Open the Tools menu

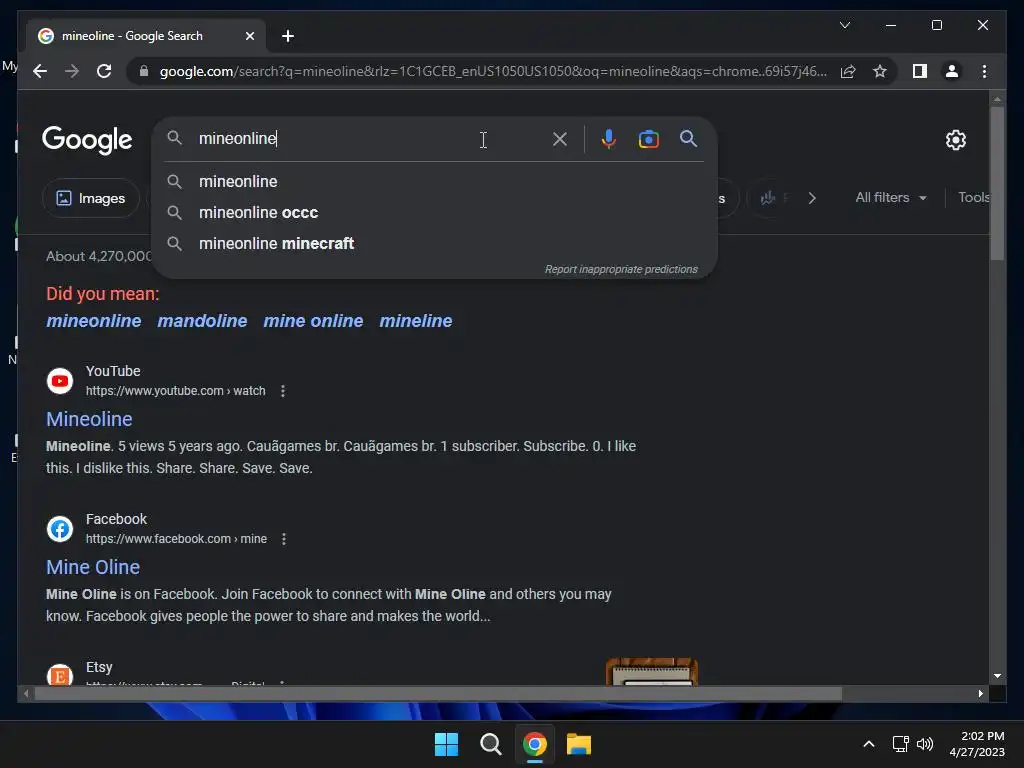coord(973,197)
